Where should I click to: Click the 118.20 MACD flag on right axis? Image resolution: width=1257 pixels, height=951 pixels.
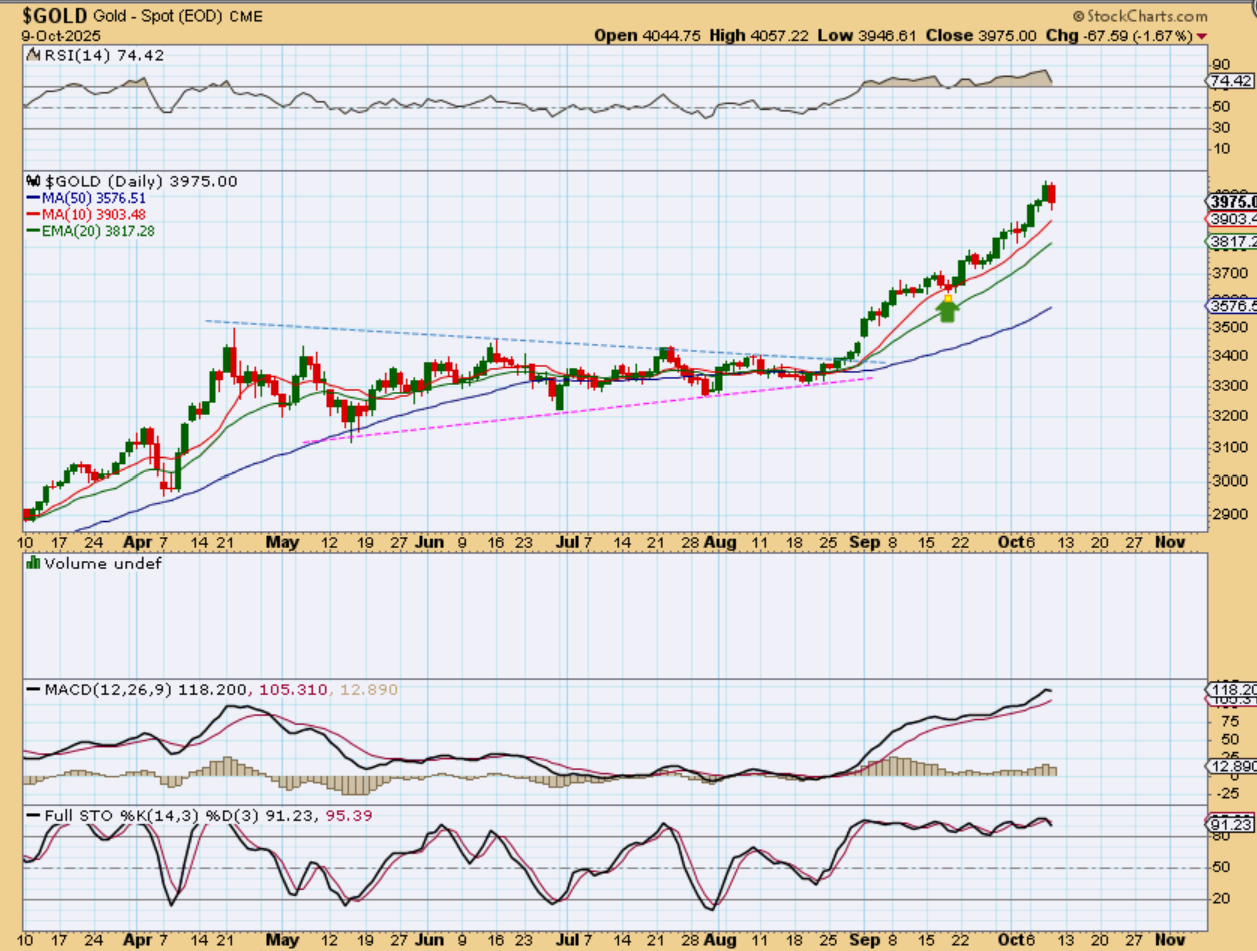coord(1231,690)
